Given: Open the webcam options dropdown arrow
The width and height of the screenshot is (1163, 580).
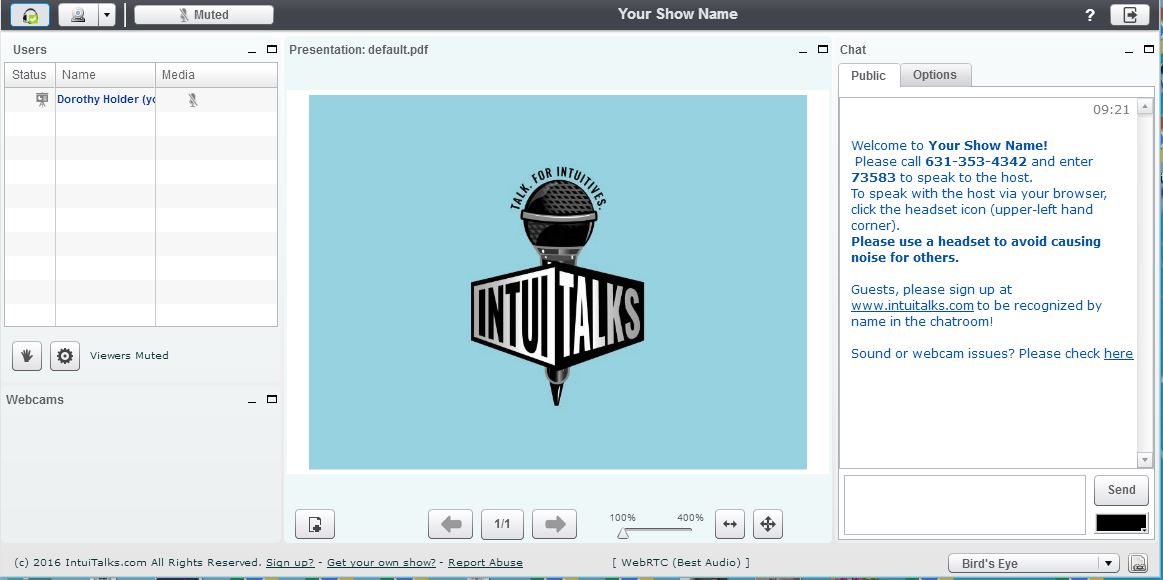Looking at the screenshot, I should 108,15.
